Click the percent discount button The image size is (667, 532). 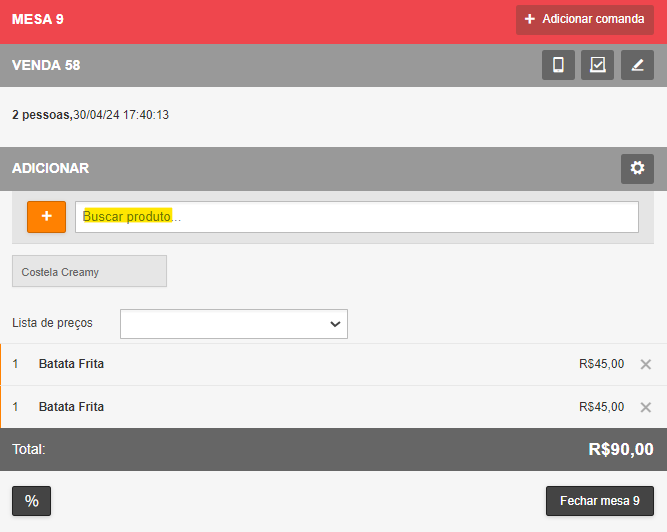coord(31,501)
